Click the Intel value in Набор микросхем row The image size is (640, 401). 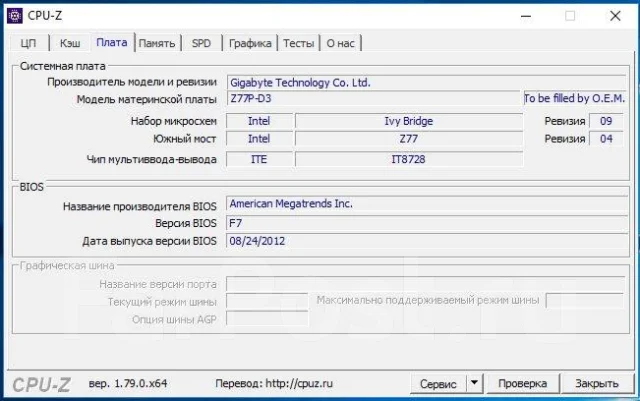259,121
